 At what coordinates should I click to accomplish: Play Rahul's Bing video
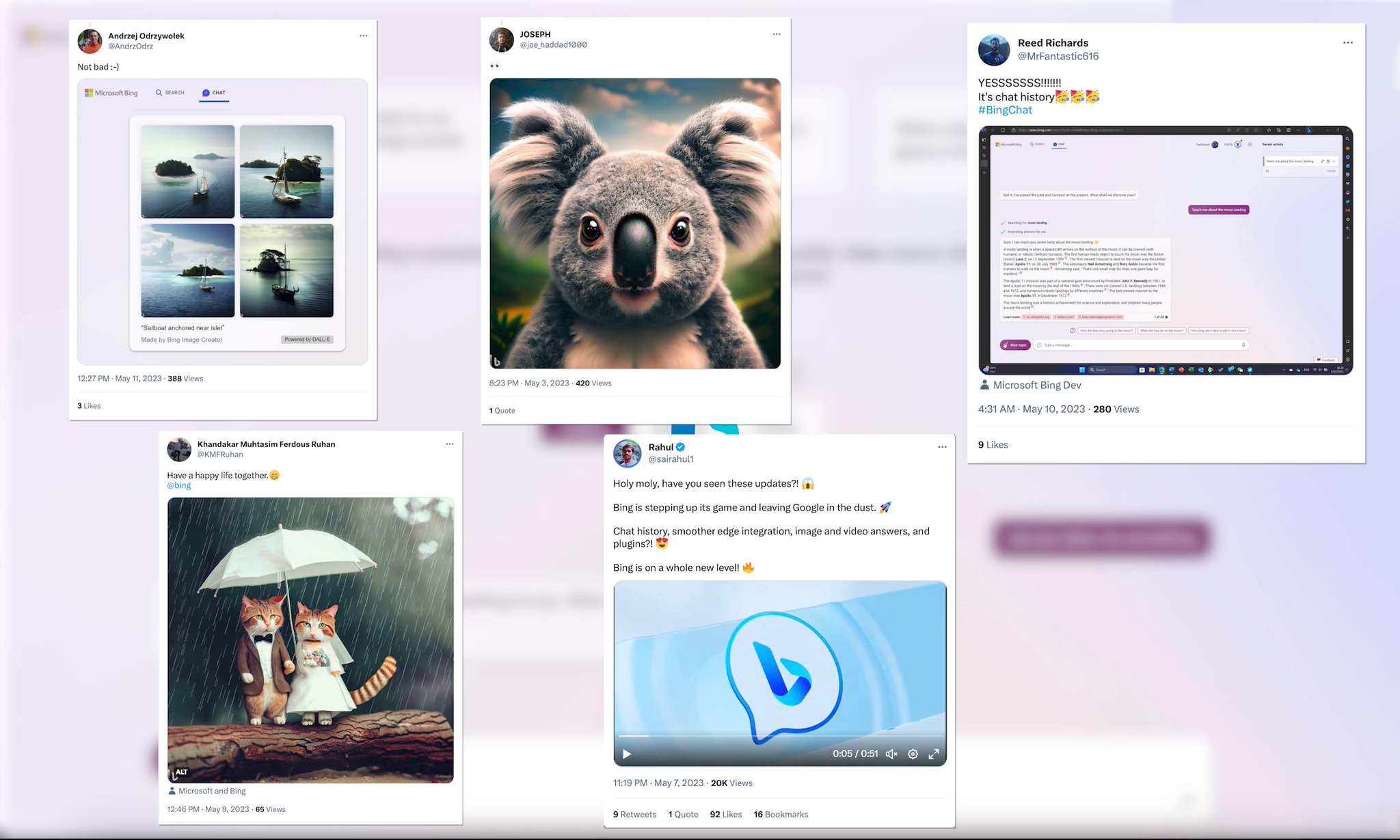(627, 754)
